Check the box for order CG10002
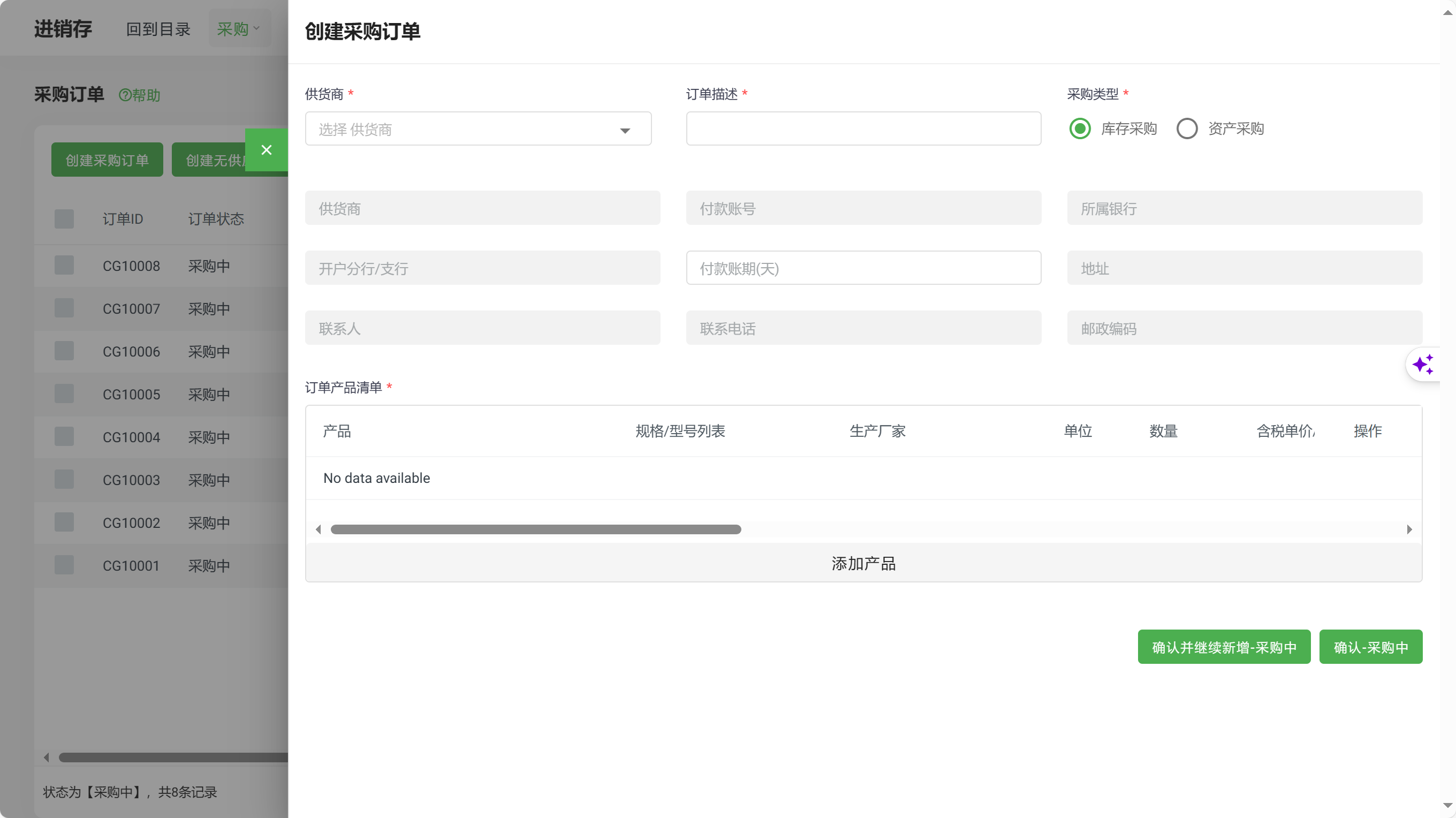 click(64, 522)
